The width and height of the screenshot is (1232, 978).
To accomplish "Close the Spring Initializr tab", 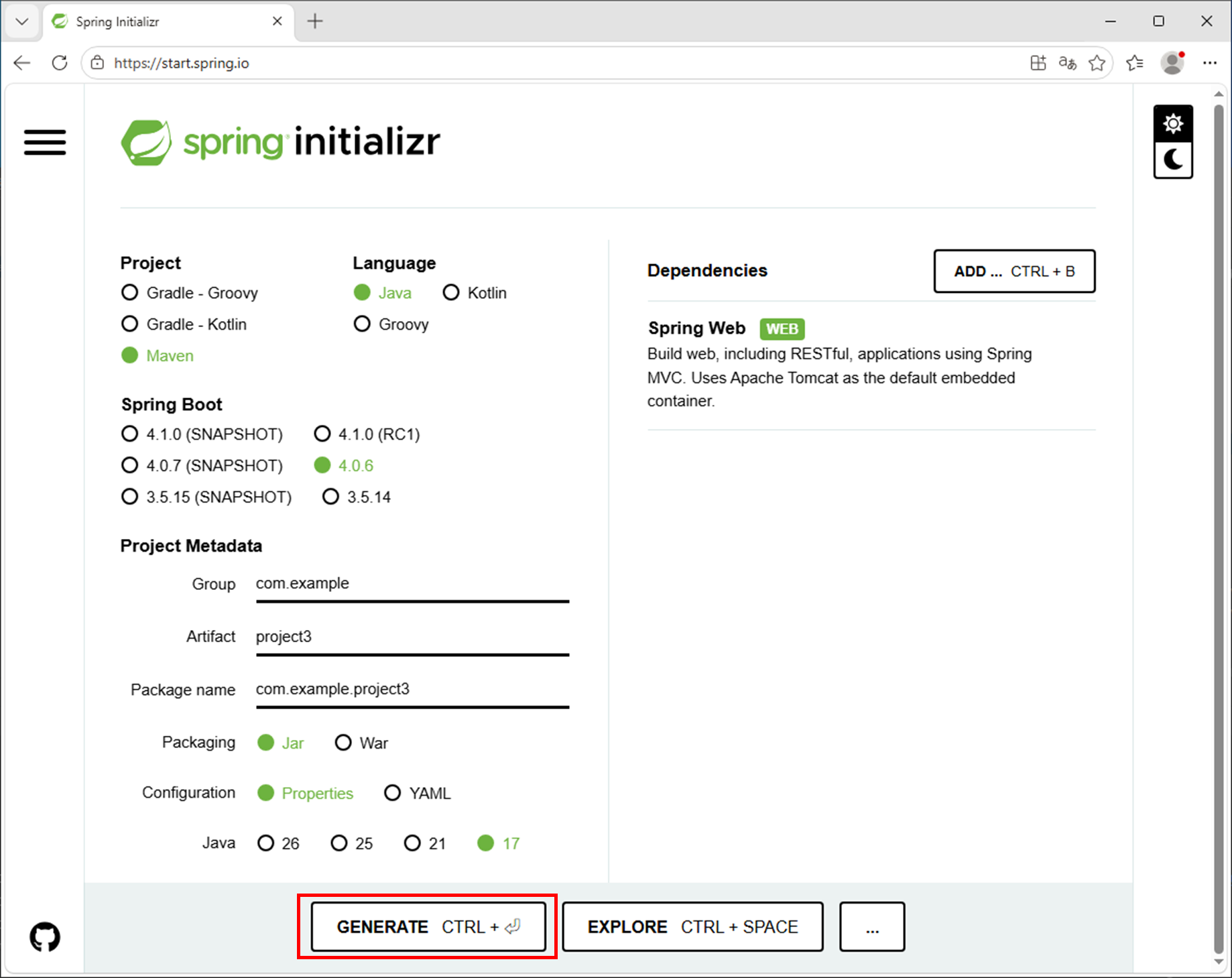I will click(277, 21).
